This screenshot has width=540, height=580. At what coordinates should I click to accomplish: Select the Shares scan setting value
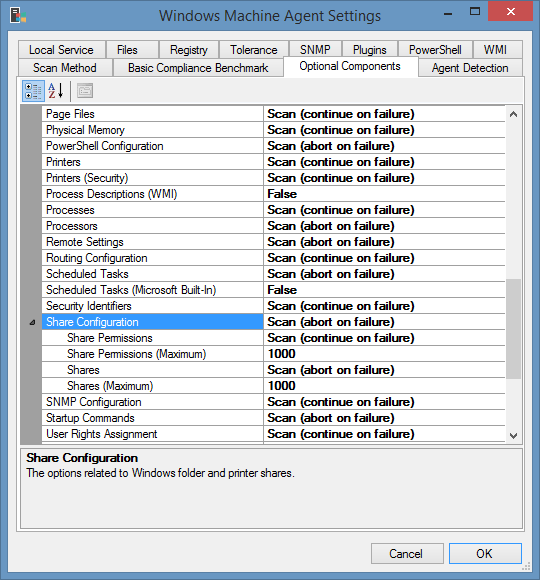click(384, 370)
